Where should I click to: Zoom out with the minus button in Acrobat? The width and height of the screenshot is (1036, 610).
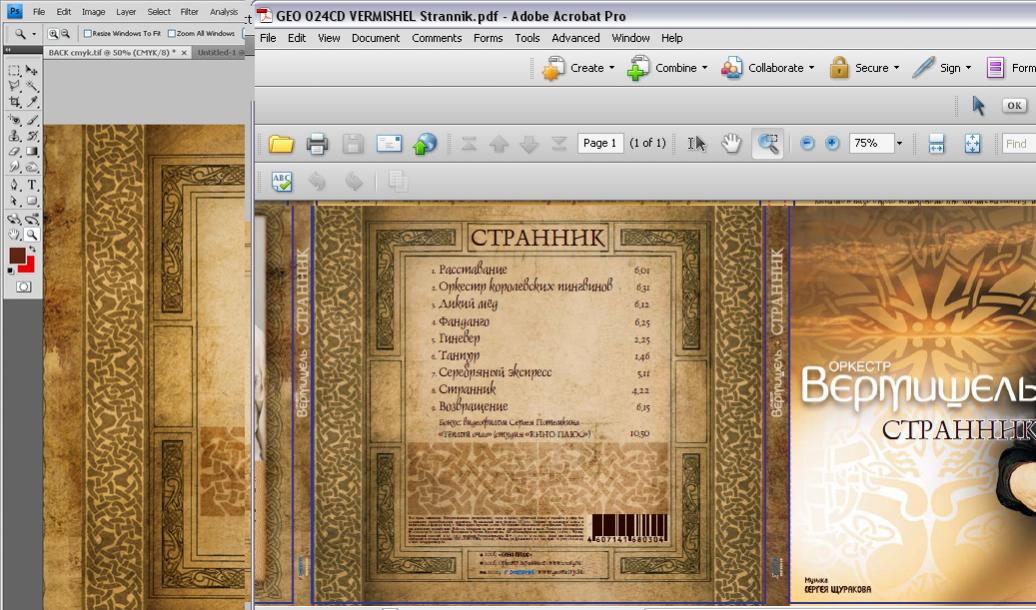point(807,143)
